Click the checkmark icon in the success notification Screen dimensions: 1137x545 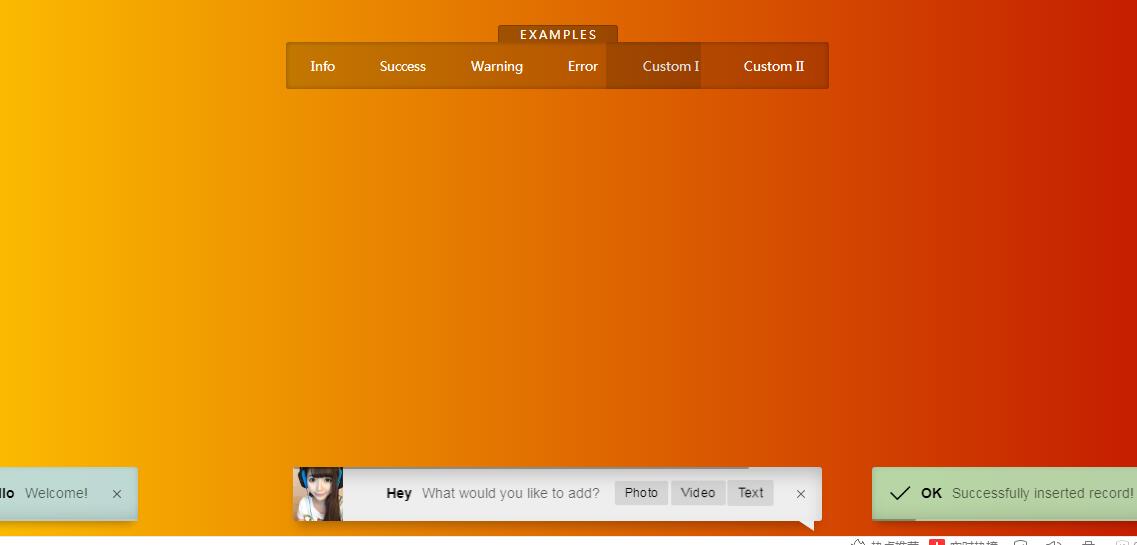tap(900, 493)
